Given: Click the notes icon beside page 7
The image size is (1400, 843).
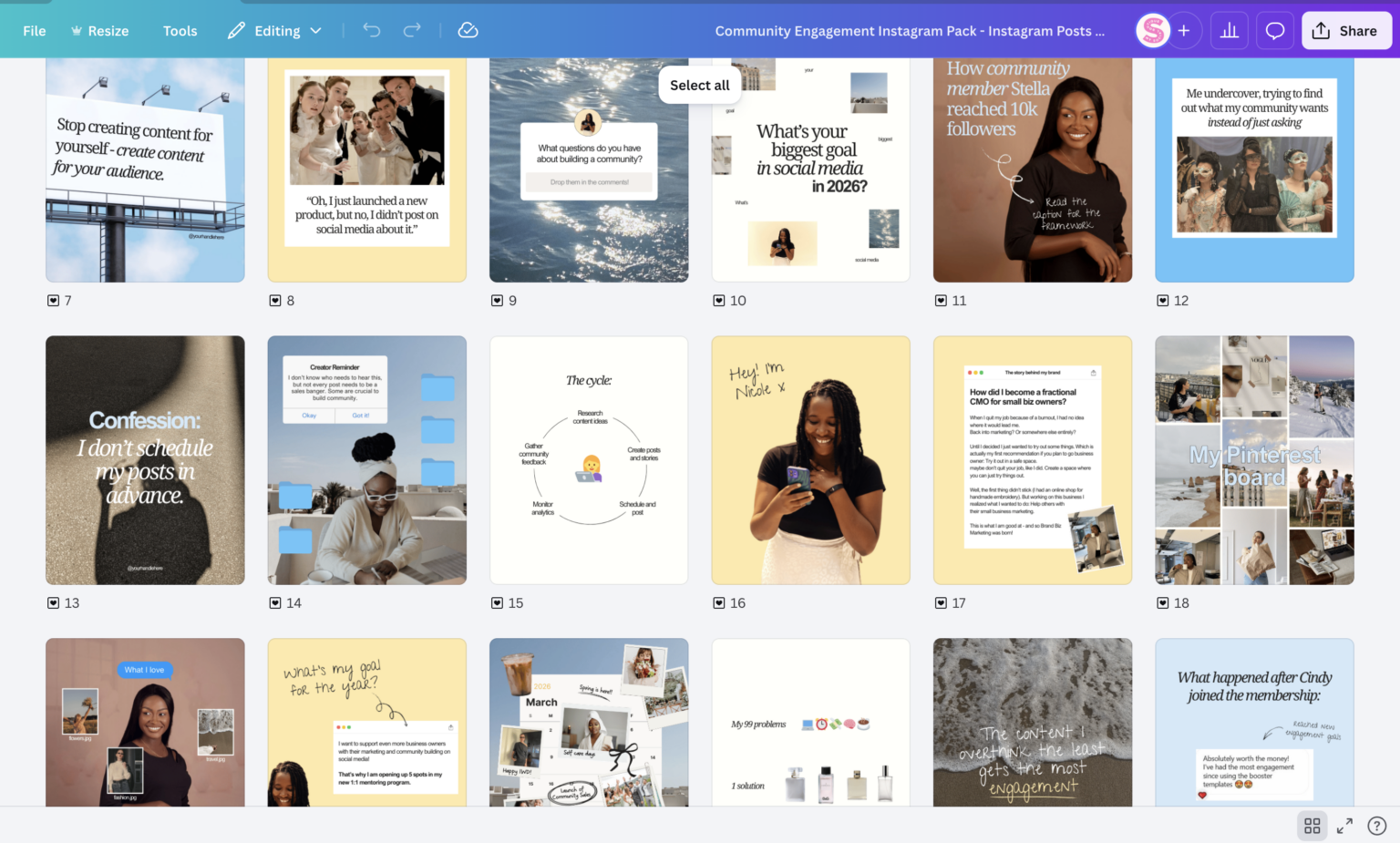Looking at the screenshot, I should tap(53, 301).
